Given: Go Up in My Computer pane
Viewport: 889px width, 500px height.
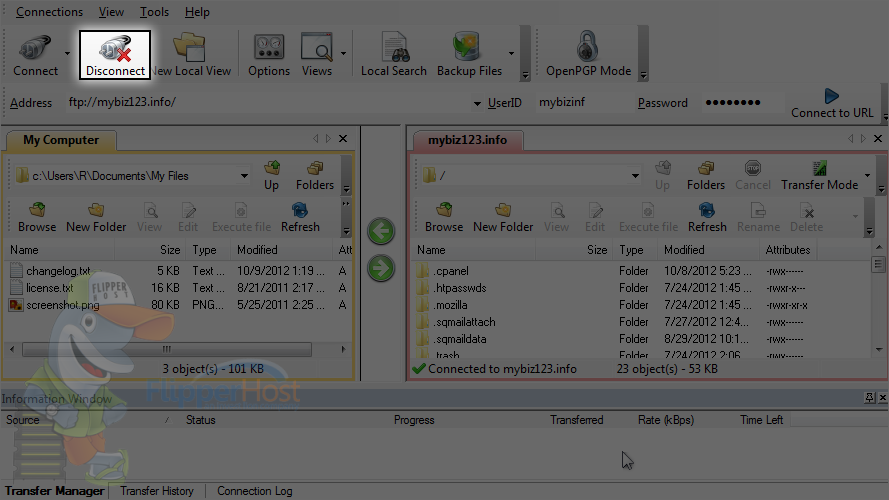Looking at the screenshot, I should tap(272, 176).
